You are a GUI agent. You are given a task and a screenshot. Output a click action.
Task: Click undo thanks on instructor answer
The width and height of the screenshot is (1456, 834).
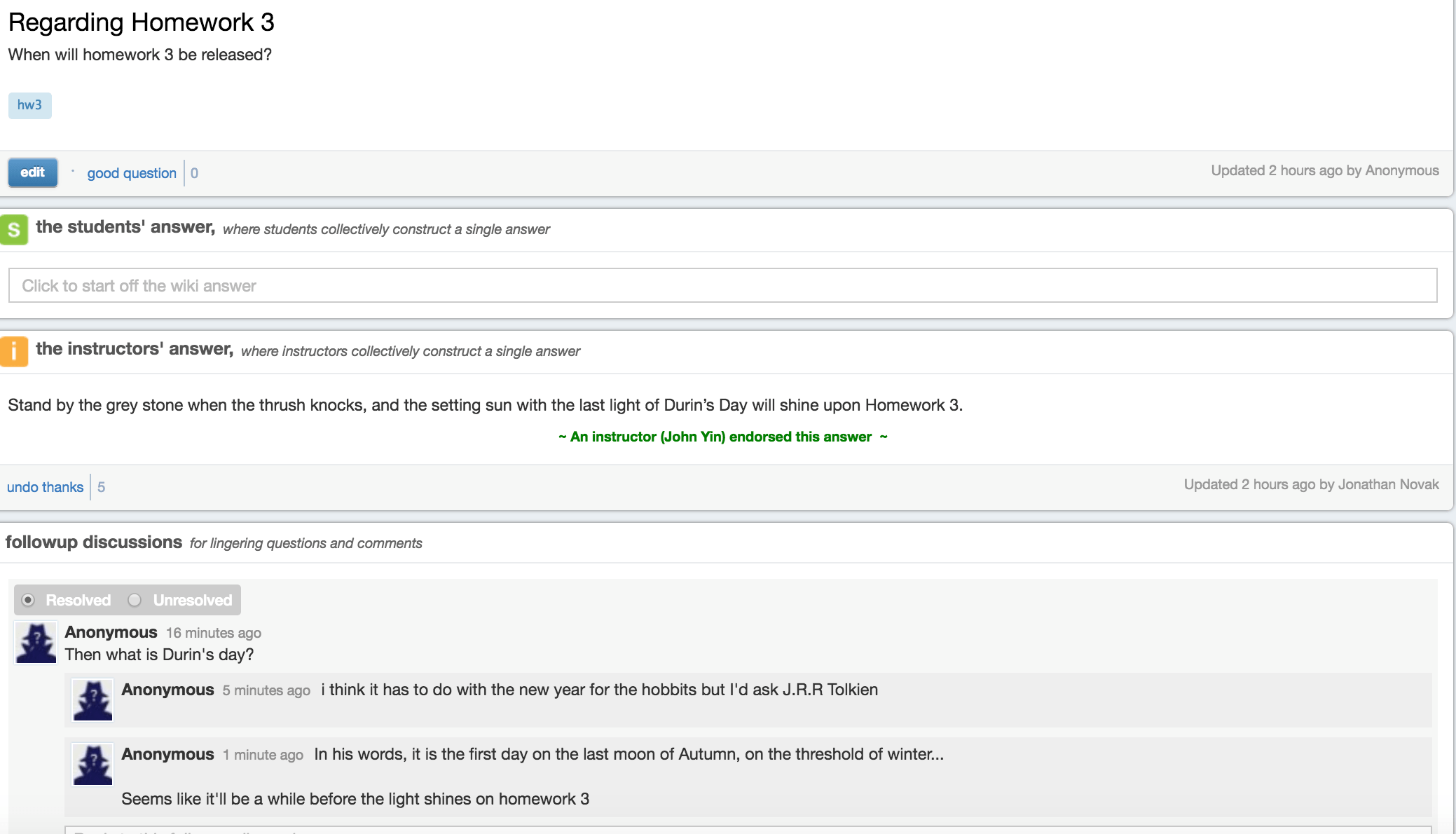[x=45, y=487]
